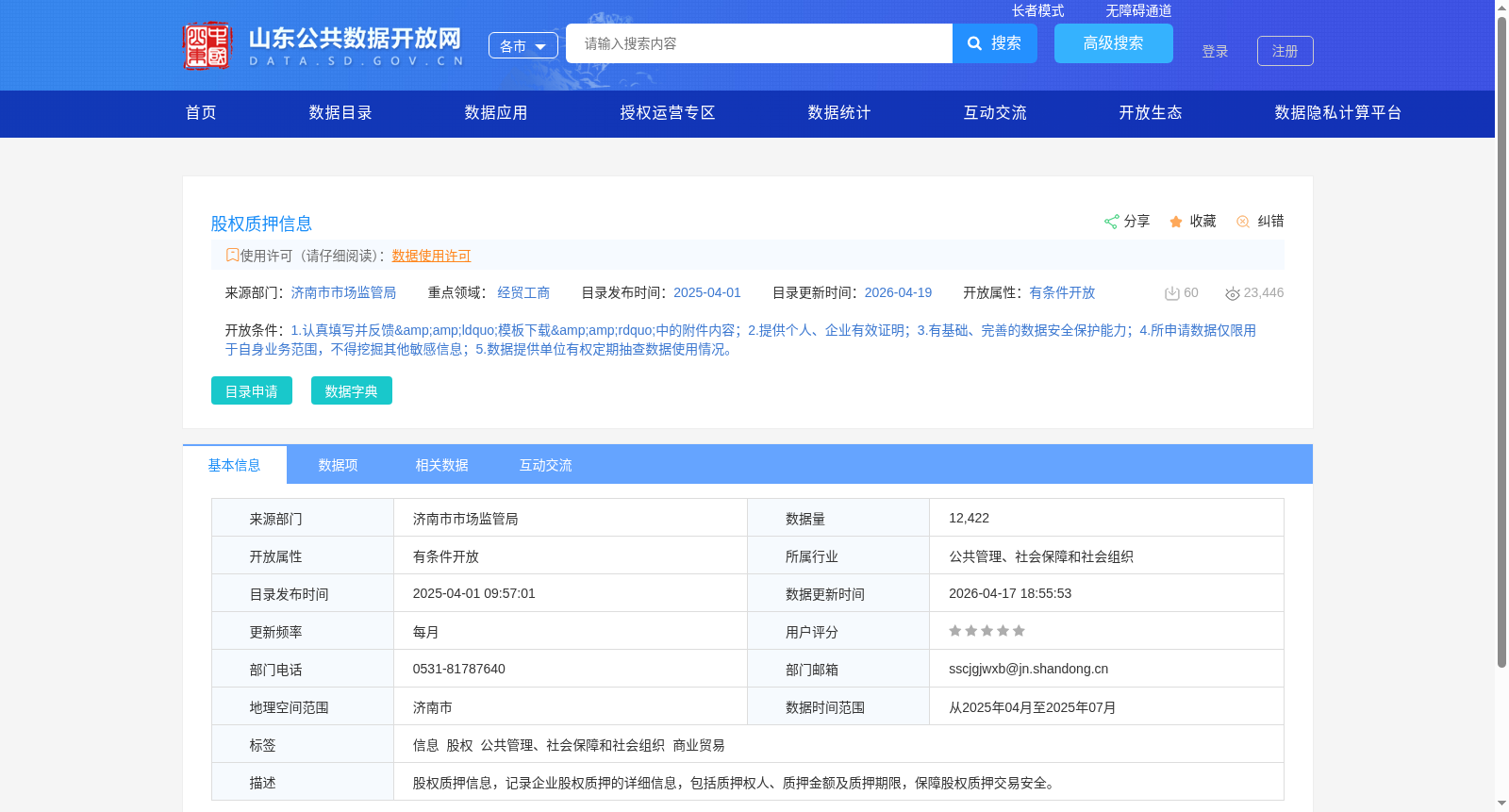Click the view count eye icon showing 23,446
Viewport: 1509px width, 812px height.
[x=1232, y=293]
